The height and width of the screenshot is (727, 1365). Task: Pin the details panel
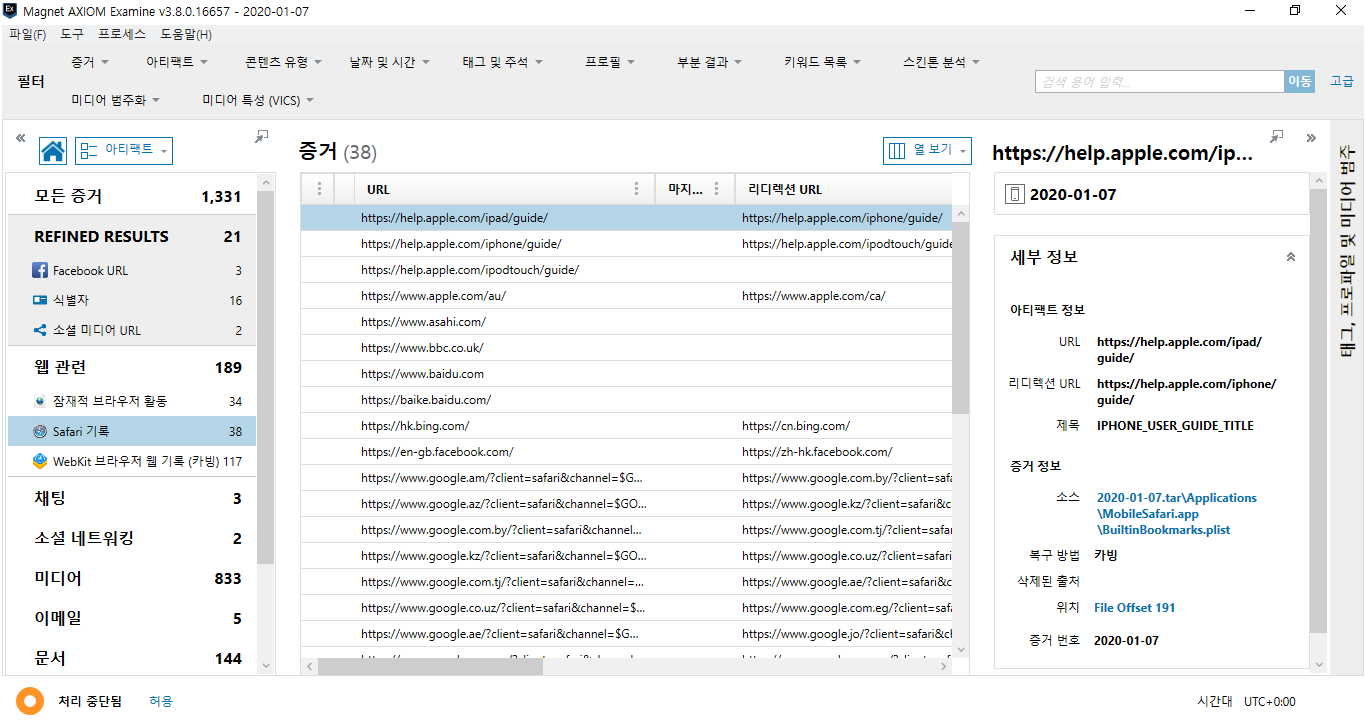(1277, 136)
